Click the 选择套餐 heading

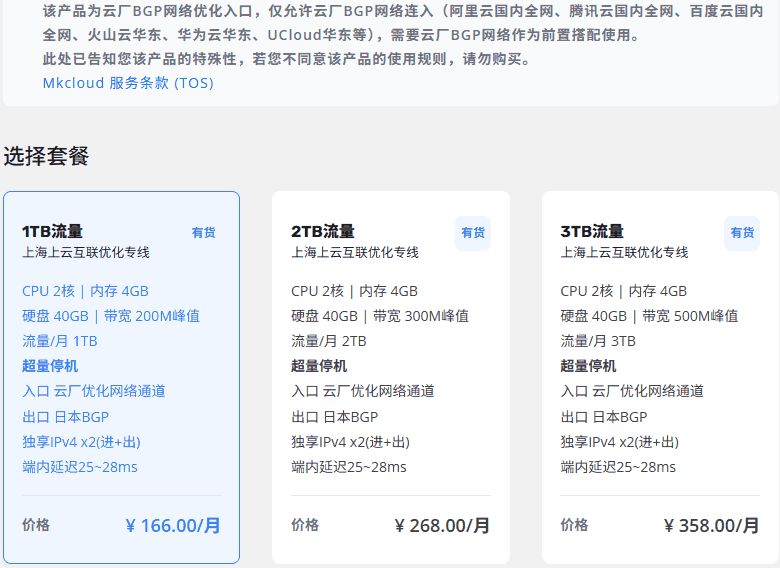click(x=46, y=156)
